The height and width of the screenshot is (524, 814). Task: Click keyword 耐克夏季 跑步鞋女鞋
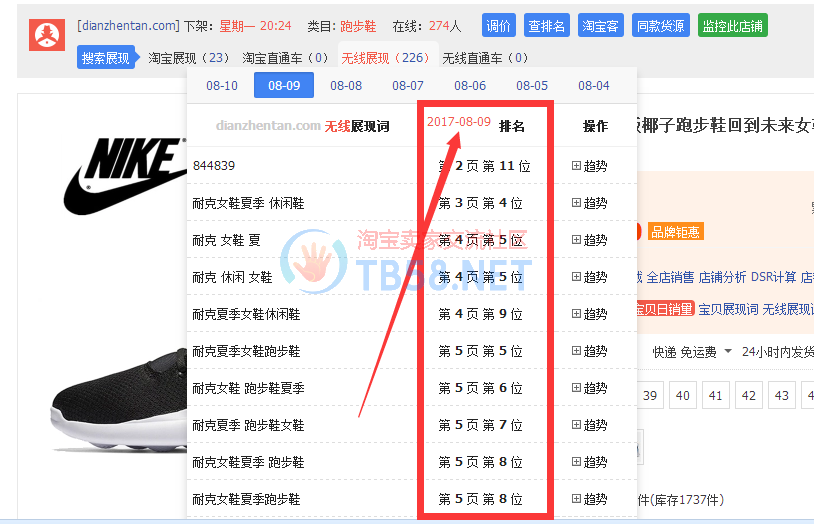coord(248,425)
